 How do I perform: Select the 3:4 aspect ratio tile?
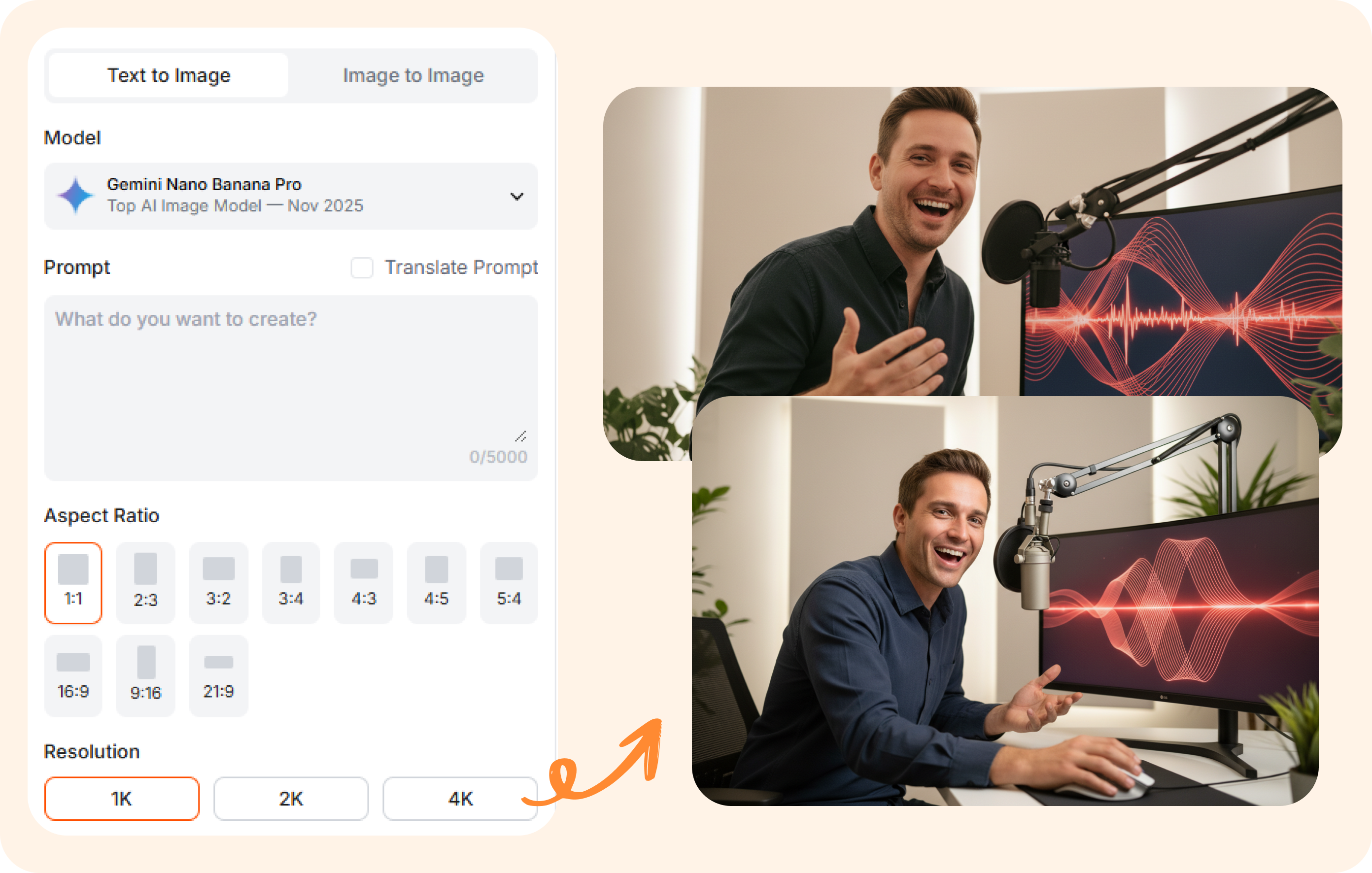pyautogui.click(x=291, y=582)
